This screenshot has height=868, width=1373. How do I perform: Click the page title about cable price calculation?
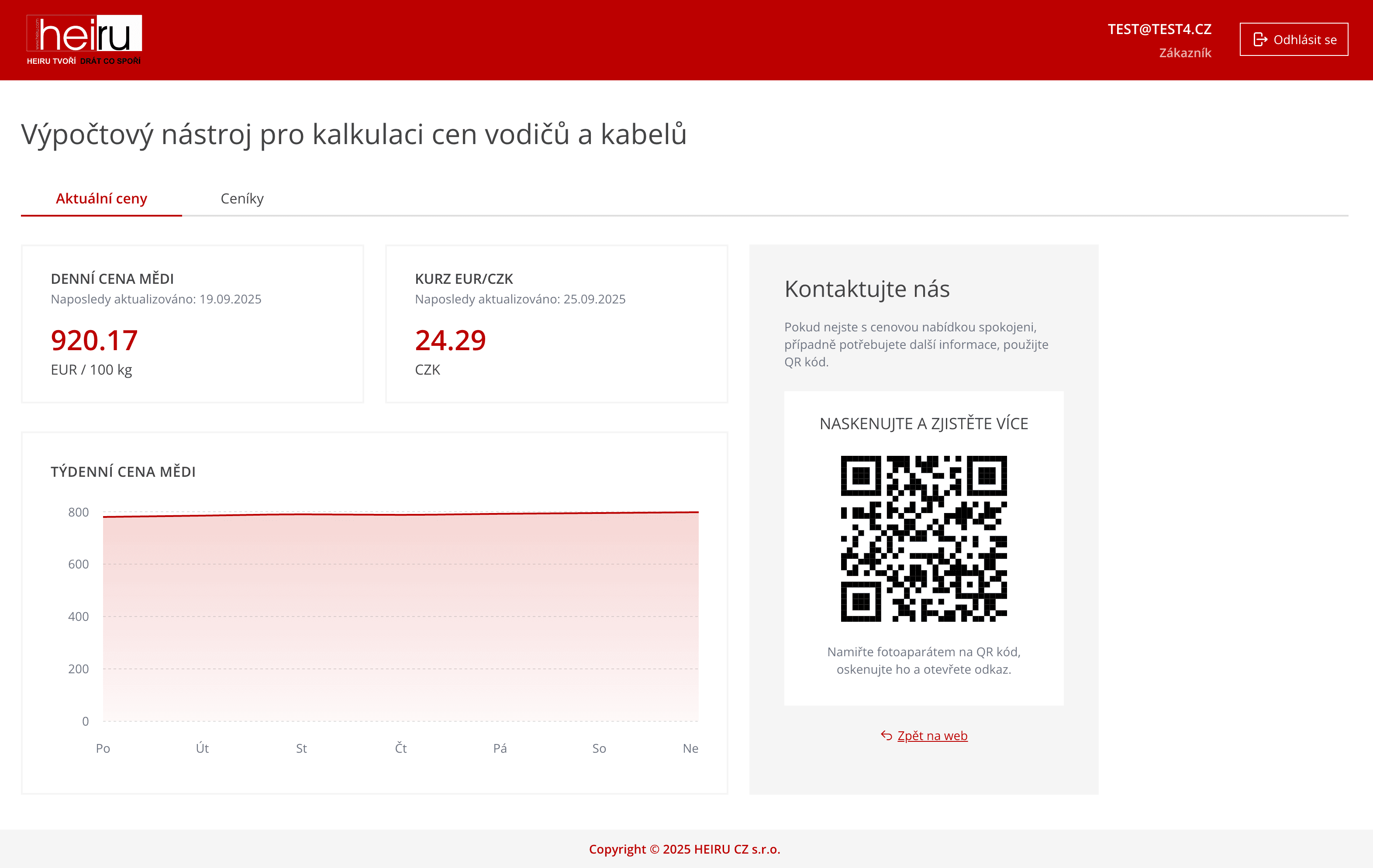click(x=354, y=135)
